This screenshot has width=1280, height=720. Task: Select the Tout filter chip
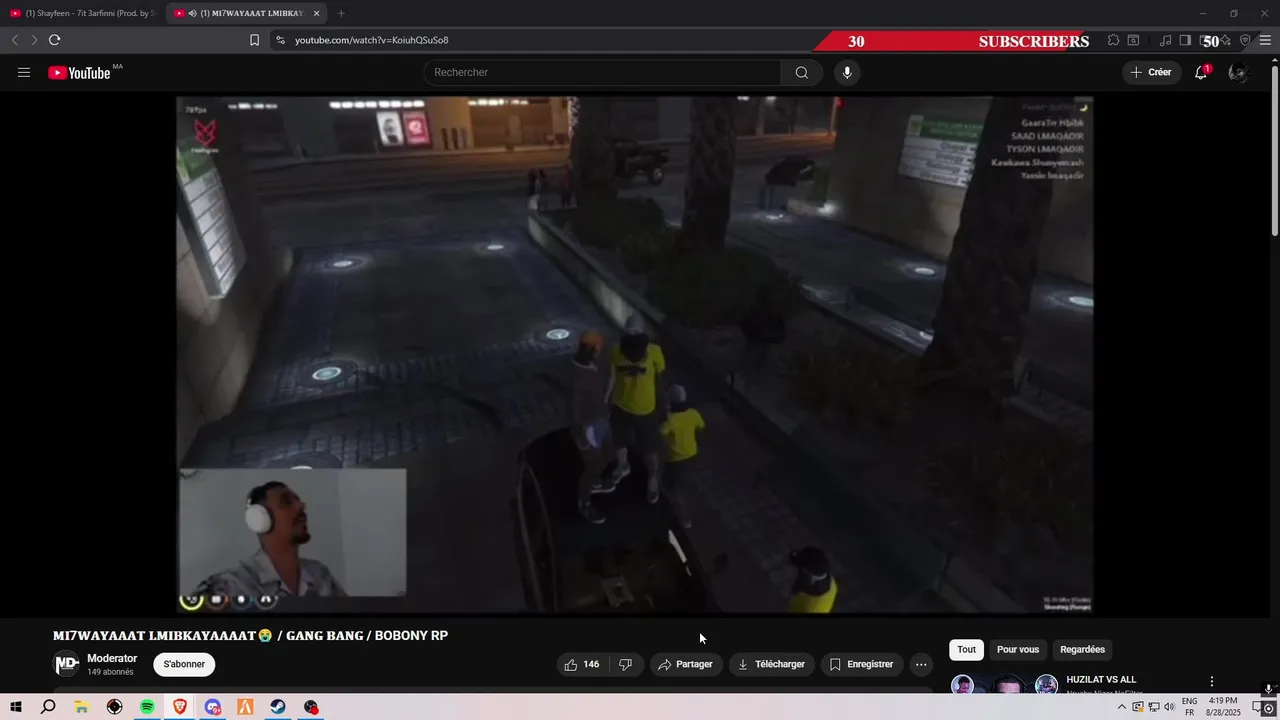[966, 650]
